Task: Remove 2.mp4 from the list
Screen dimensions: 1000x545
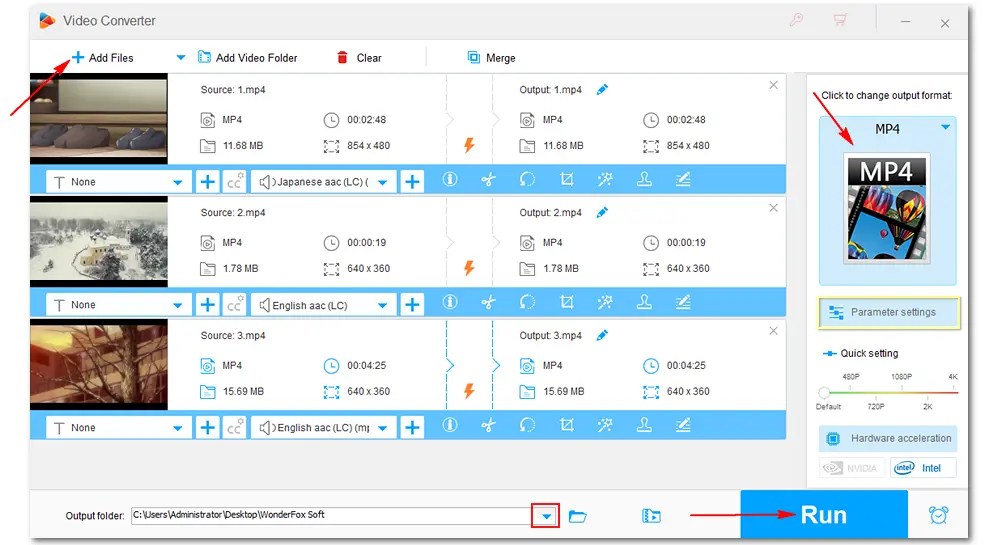Action: tap(773, 208)
